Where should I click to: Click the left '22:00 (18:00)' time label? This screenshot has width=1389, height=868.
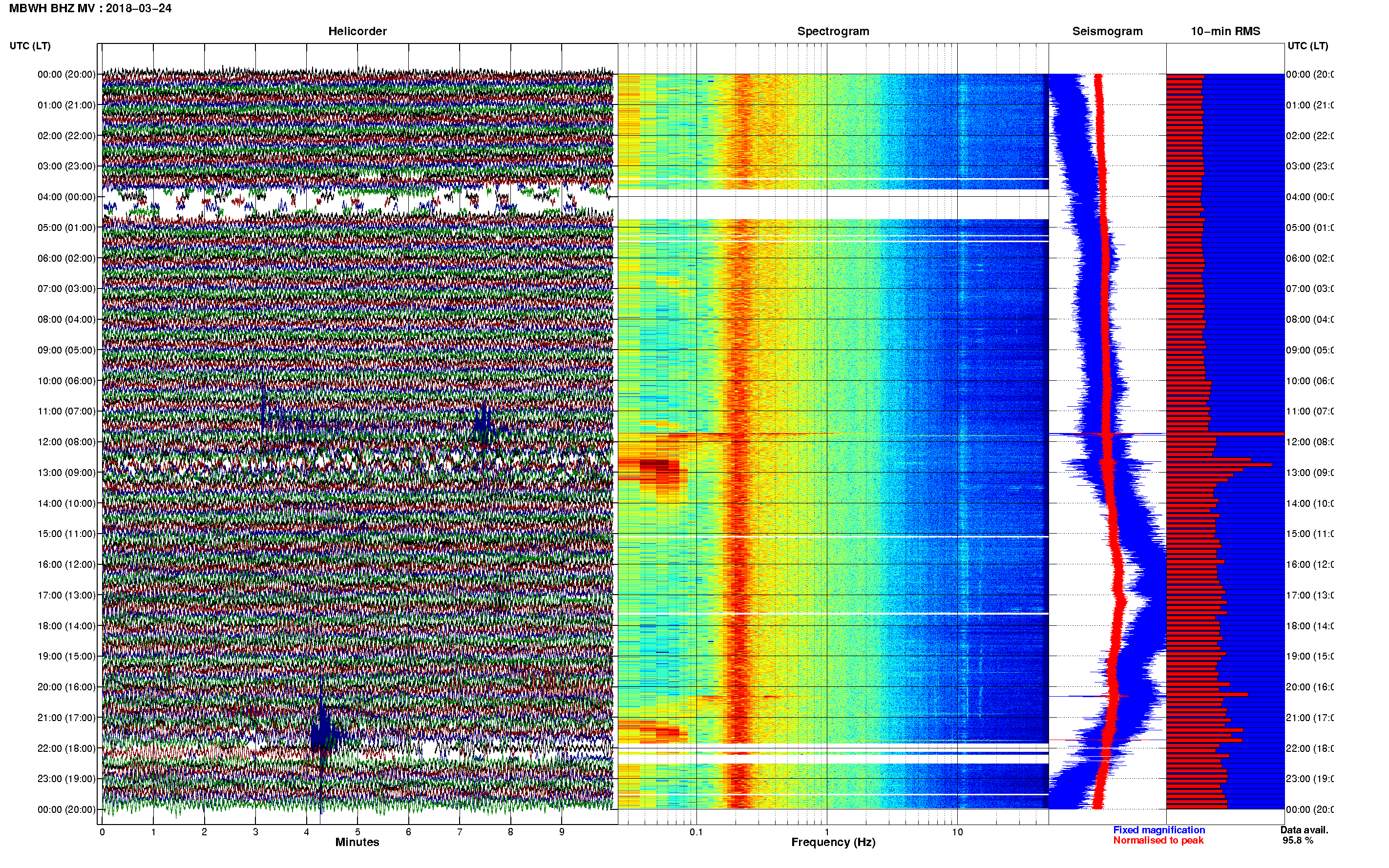point(66,748)
